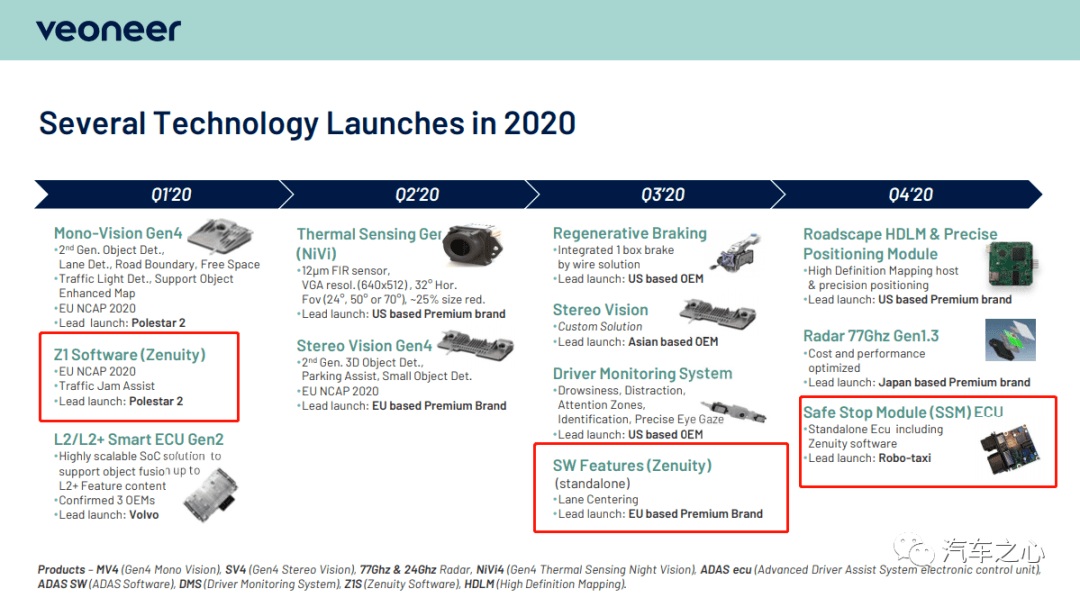This screenshot has height=598, width=1080.
Task: Click the Radar 77Ghz Gen1.3 image
Action: pos(1010,340)
